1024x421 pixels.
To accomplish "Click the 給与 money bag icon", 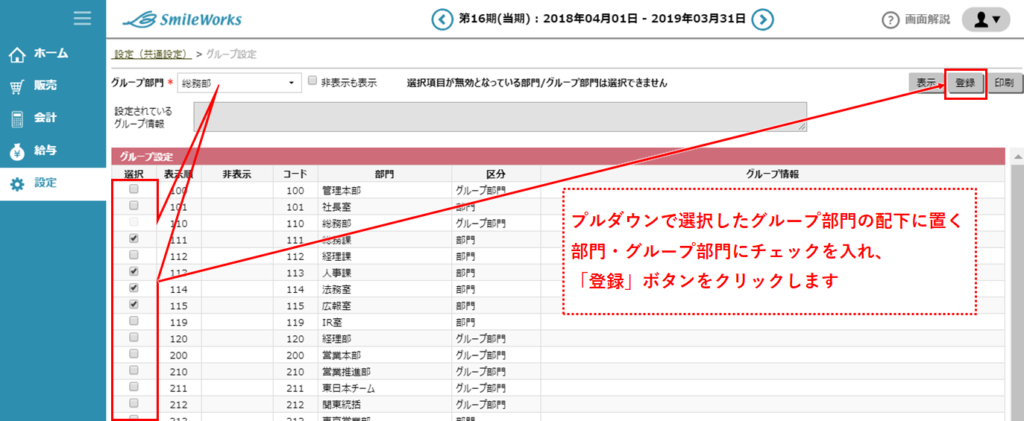I will tap(18, 151).
